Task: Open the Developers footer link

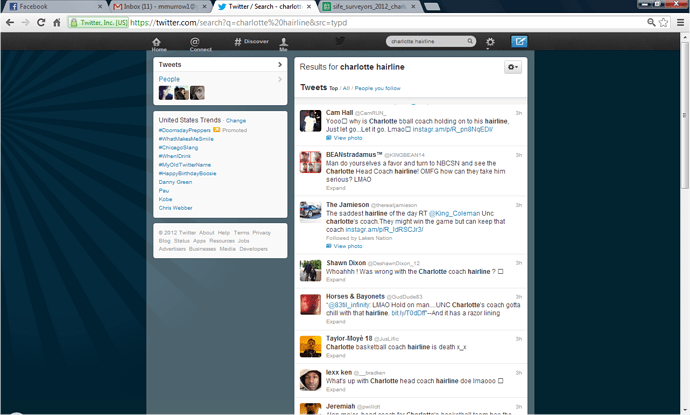Action: [x=253, y=249]
